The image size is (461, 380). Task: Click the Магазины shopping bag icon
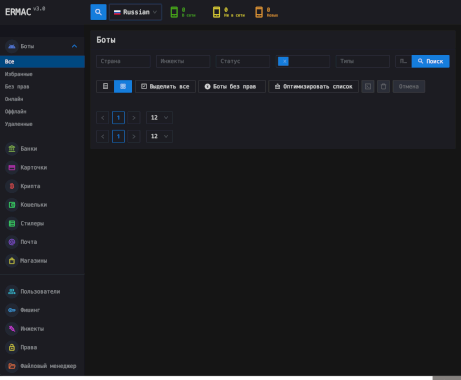pyautogui.click(x=12, y=261)
